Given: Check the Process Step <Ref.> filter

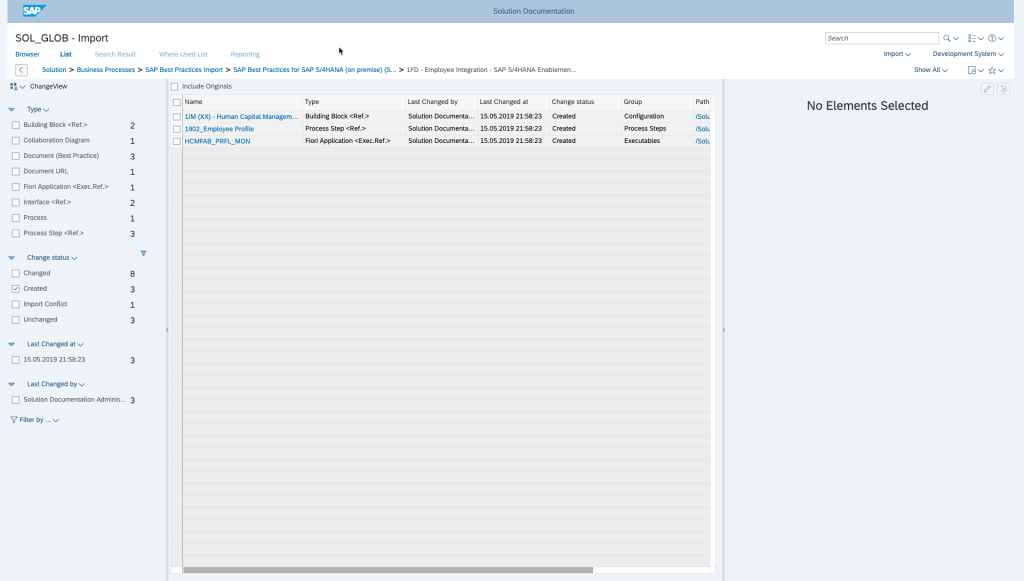Looking at the screenshot, I should [x=16, y=233].
